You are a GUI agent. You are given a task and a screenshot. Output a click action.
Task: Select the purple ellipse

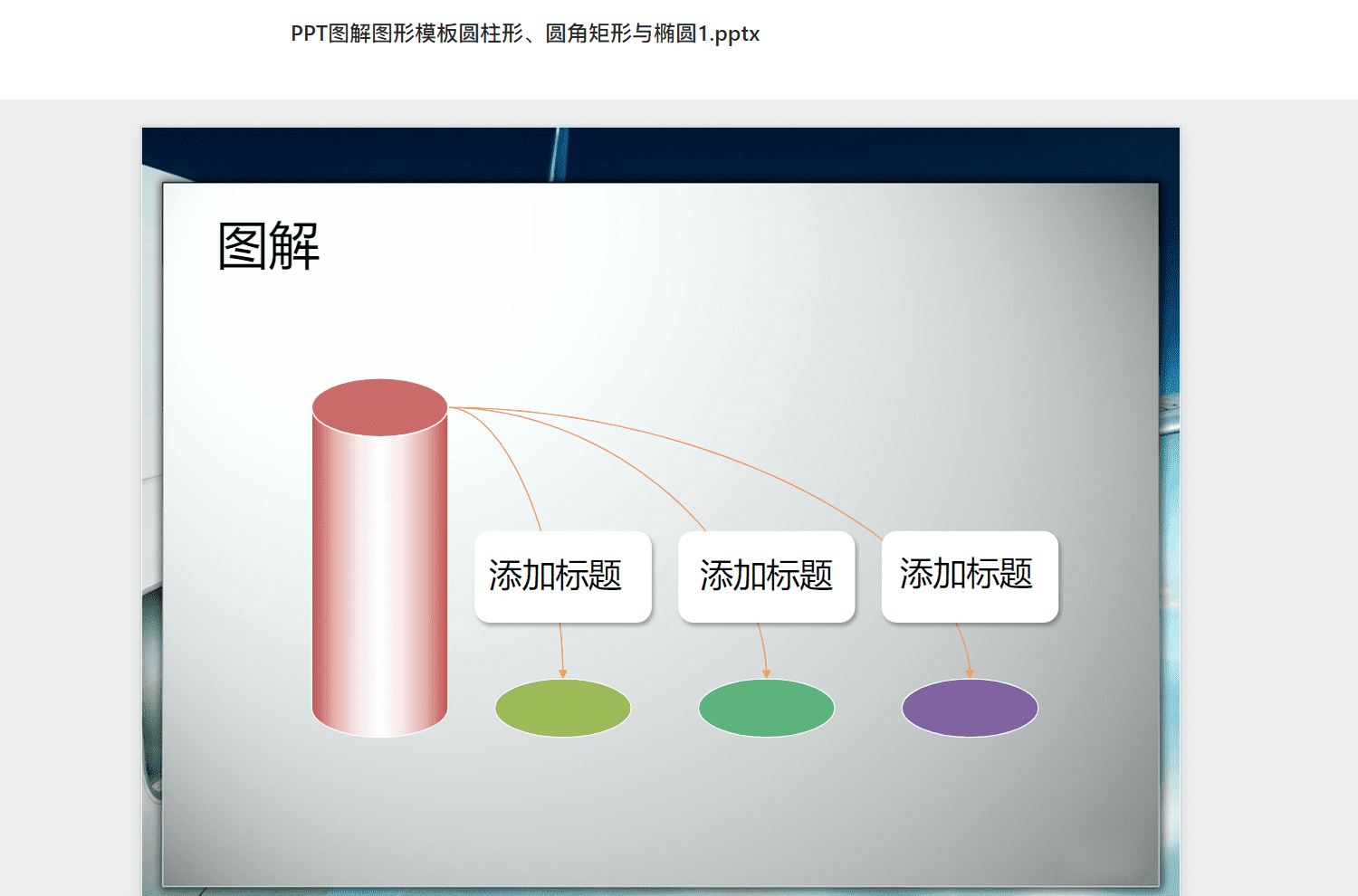tap(971, 708)
